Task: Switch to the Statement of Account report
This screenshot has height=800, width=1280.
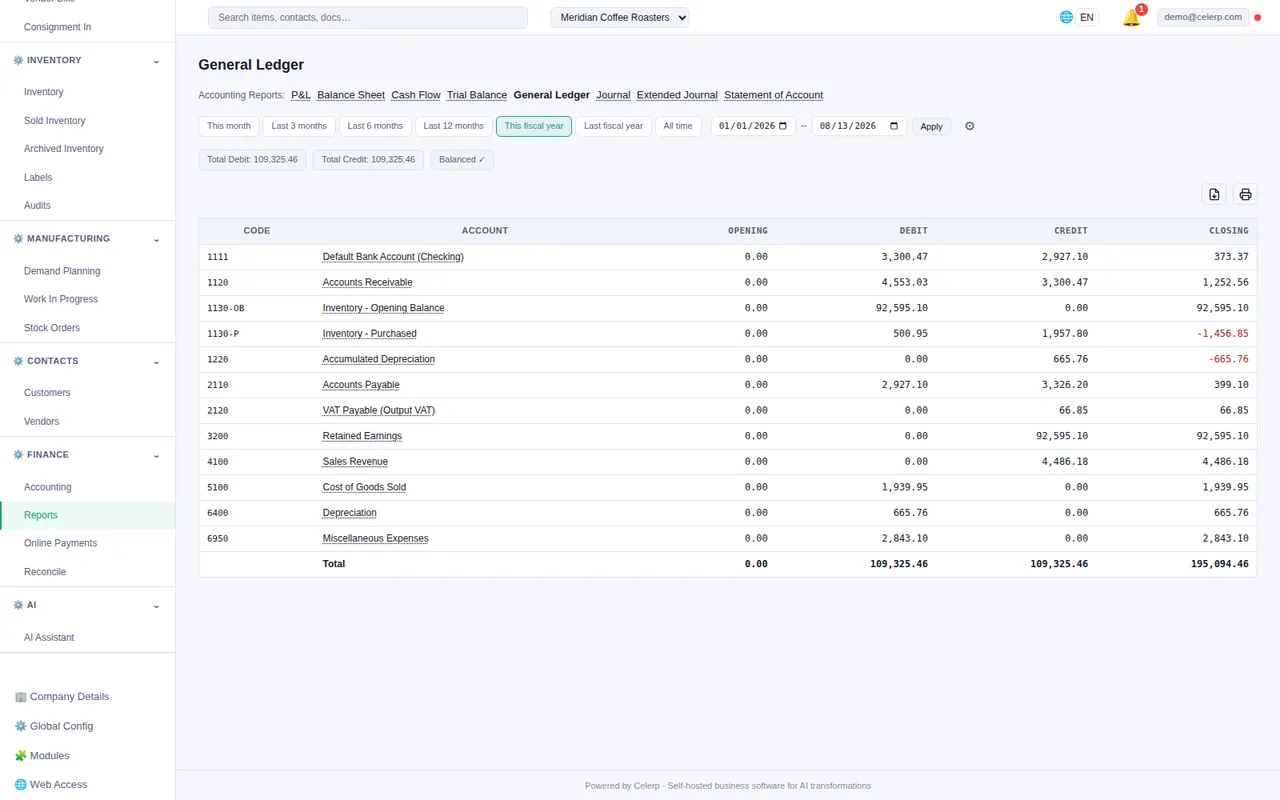Action: click(774, 95)
